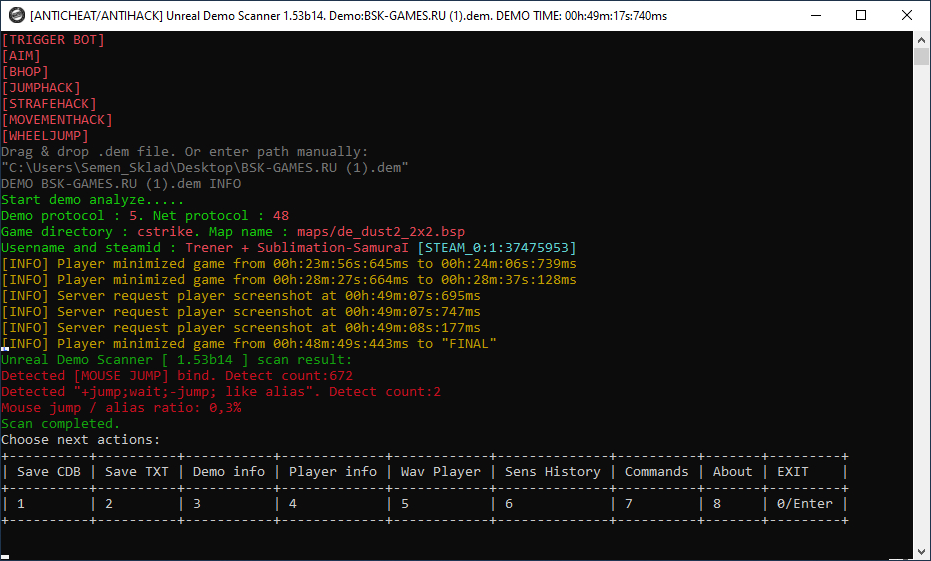Close the Unreal Demo Scanner window
This screenshot has width=931, height=561.
point(907,15)
